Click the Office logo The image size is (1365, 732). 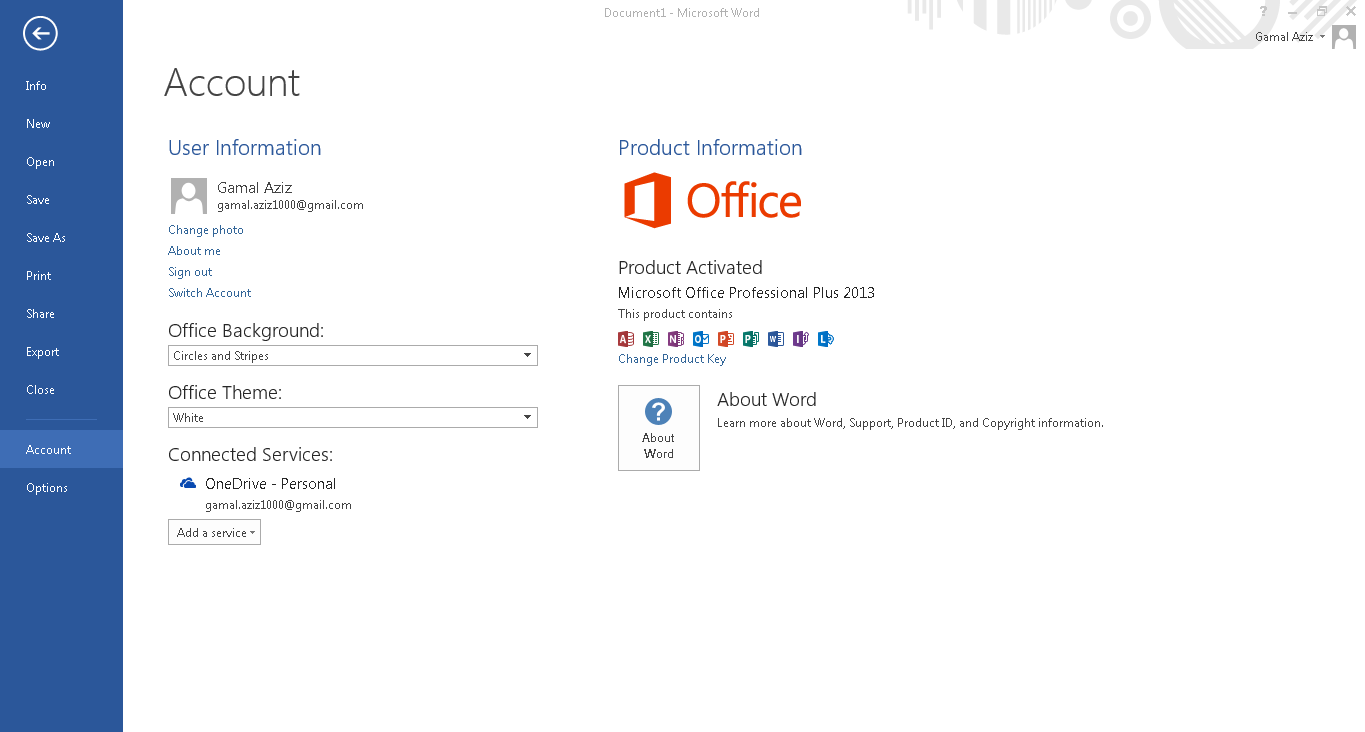(713, 200)
